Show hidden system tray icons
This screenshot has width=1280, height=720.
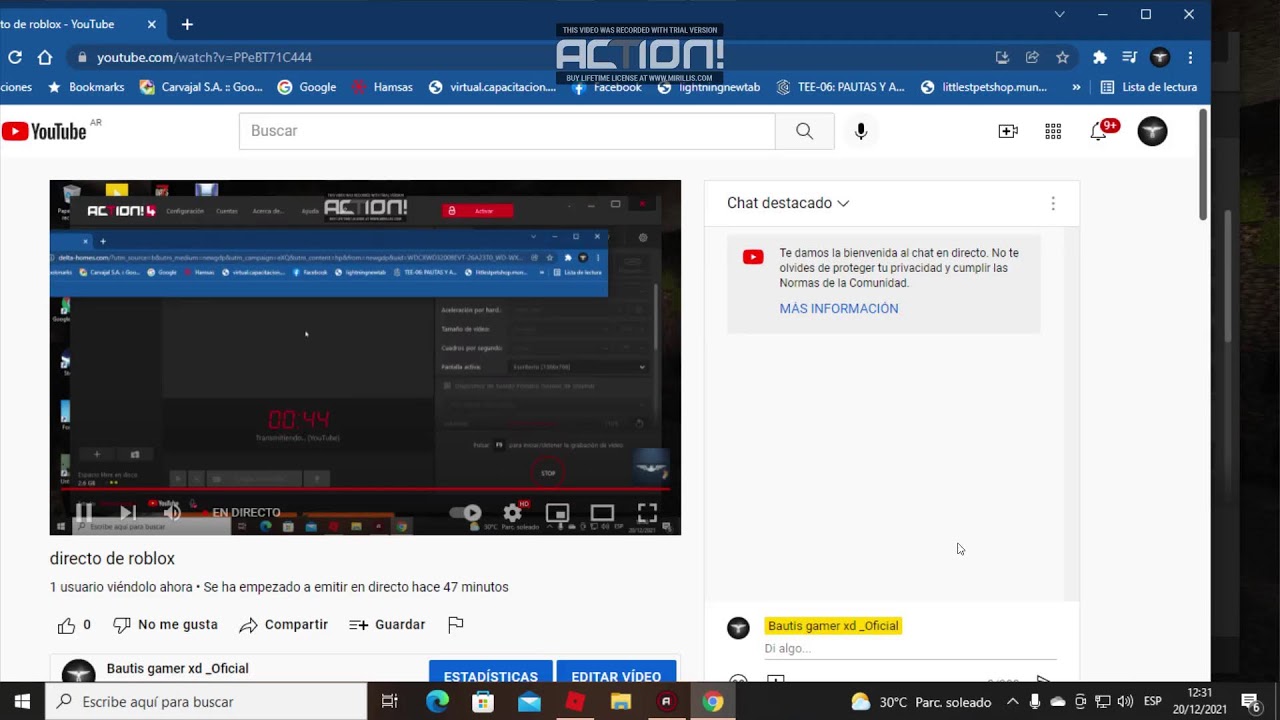click(1012, 702)
